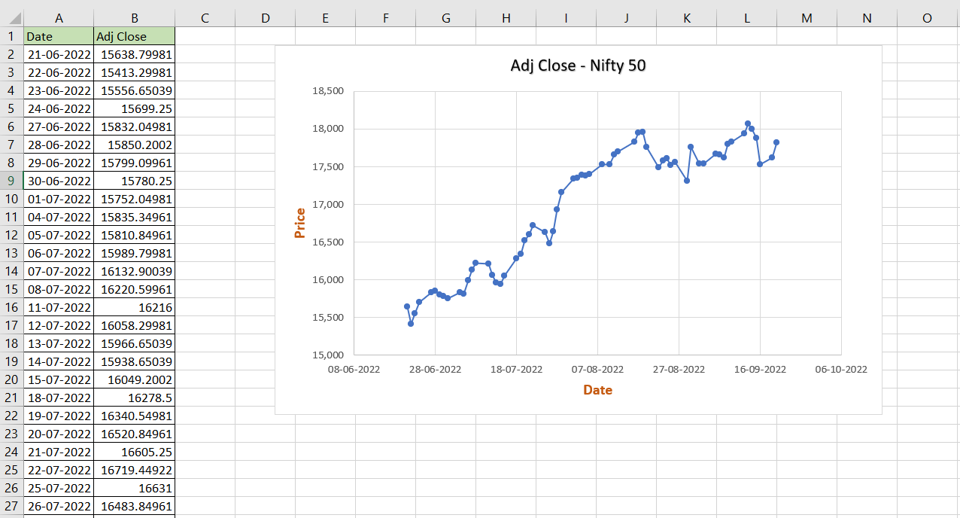Click cell with date 24-06-2022
The height and width of the screenshot is (518, 960).
[58, 108]
